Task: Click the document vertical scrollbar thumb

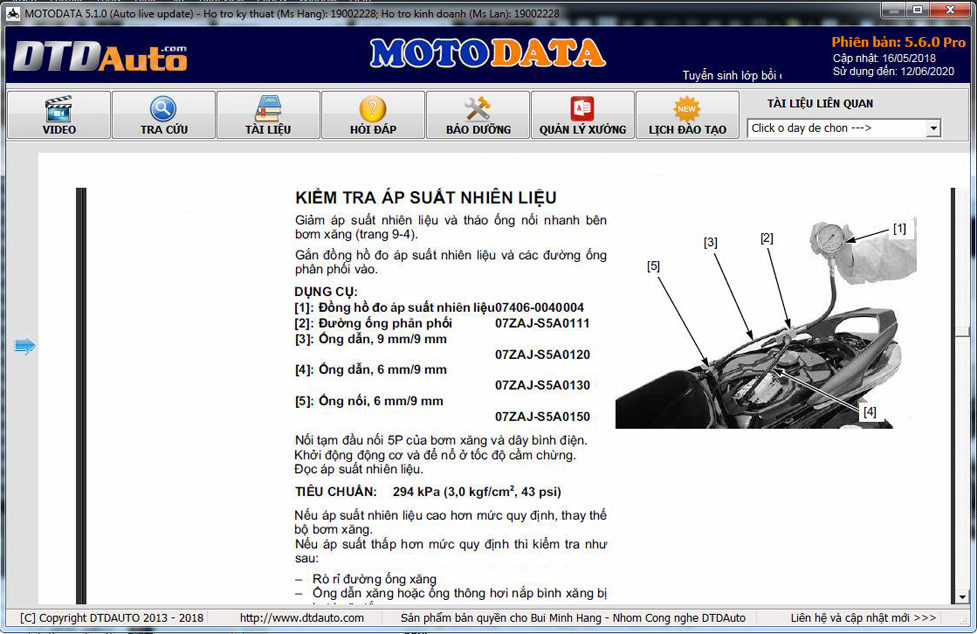Action: pyautogui.click(x=963, y=331)
